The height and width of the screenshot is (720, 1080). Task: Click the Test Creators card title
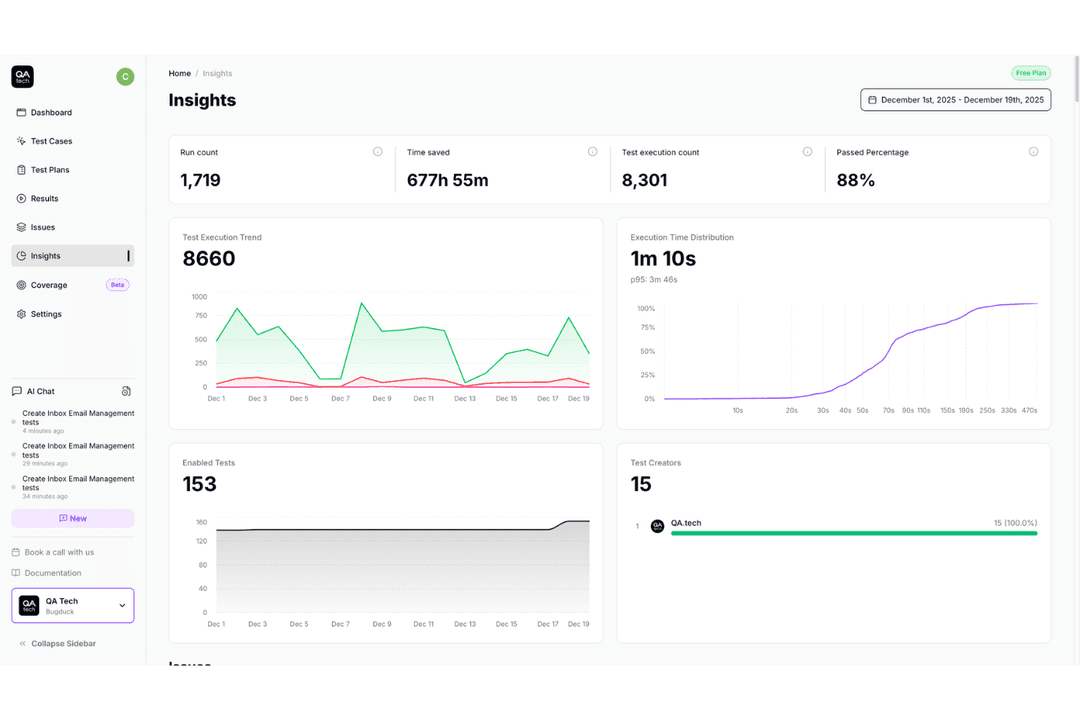pos(656,463)
